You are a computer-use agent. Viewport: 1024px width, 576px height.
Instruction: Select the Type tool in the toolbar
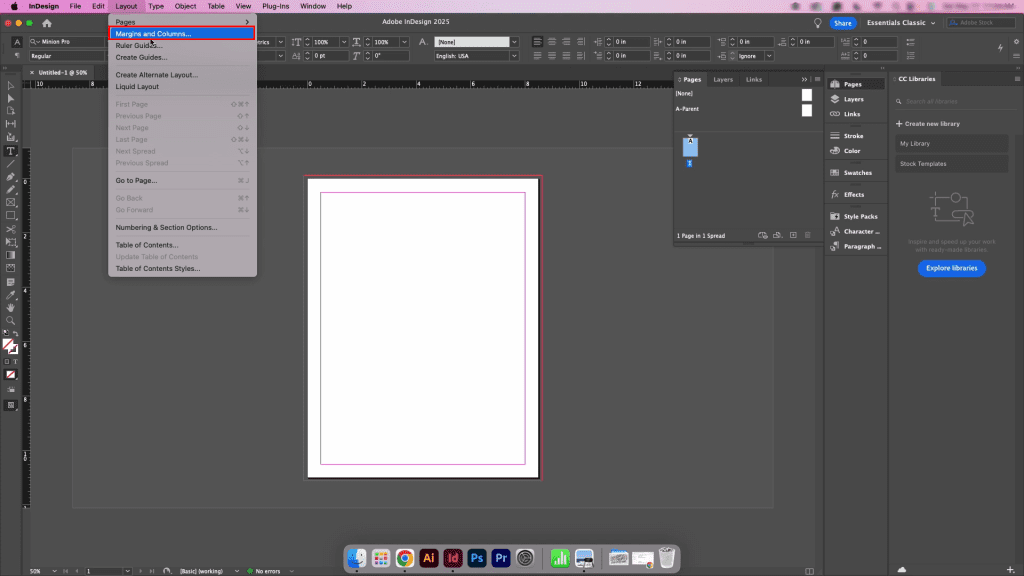pyautogui.click(x=11, y=149)
